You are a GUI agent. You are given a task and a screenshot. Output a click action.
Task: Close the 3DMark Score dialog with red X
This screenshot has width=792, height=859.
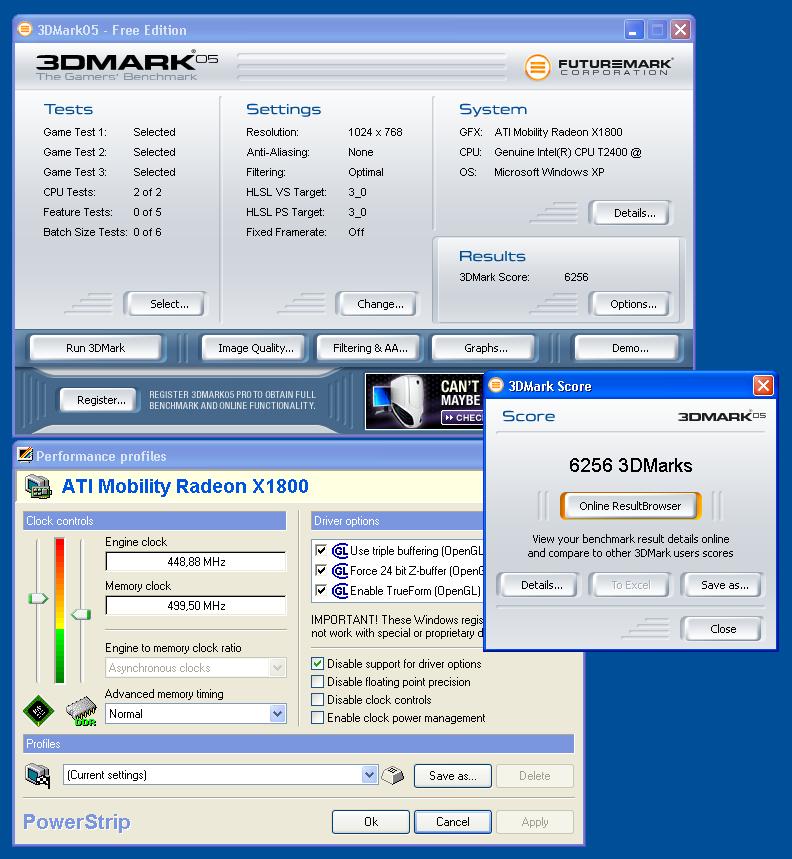[763, 385]
